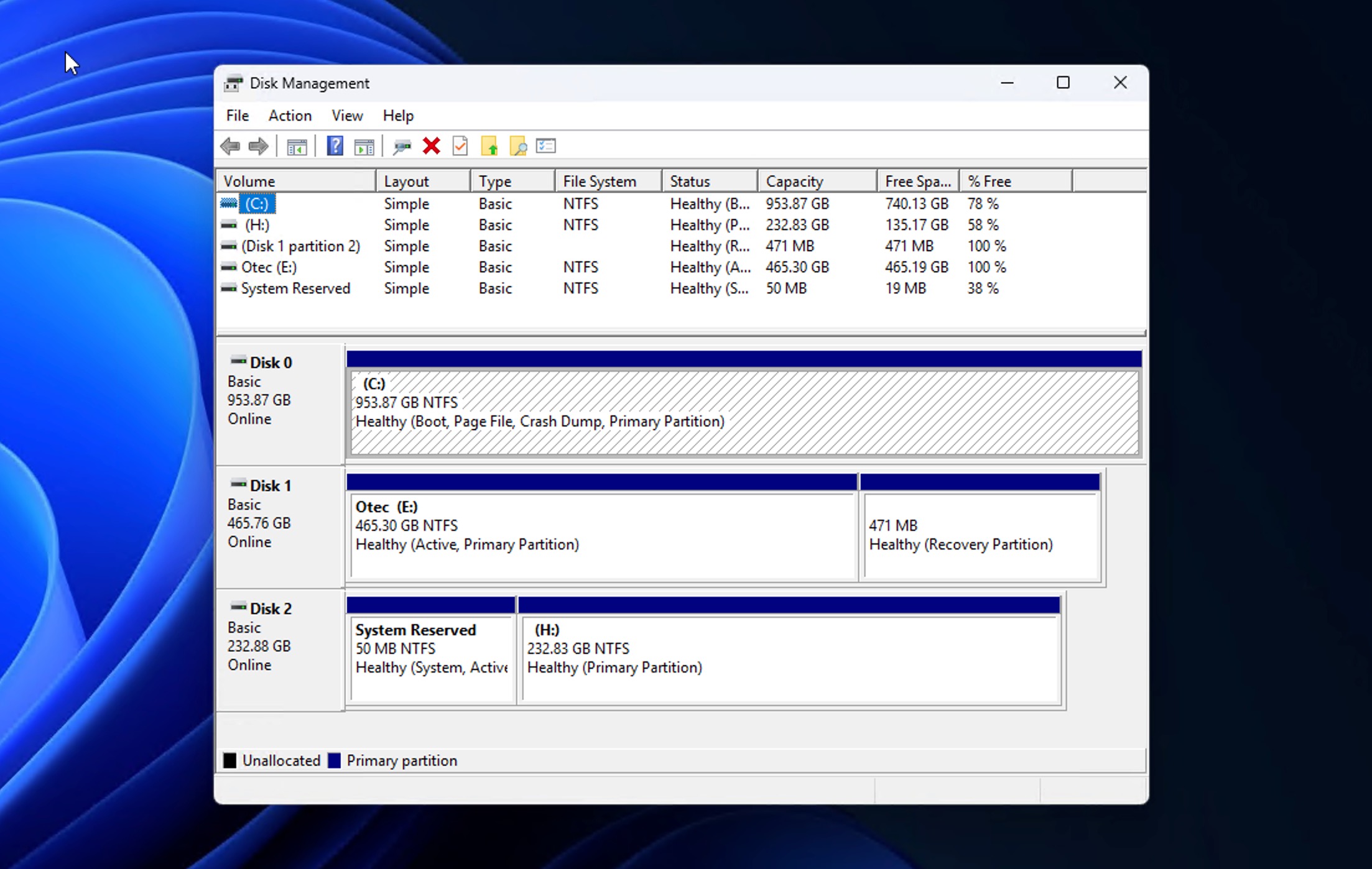
Task: Click the checklist settings toolbar icon
Action: coord(545,146)
